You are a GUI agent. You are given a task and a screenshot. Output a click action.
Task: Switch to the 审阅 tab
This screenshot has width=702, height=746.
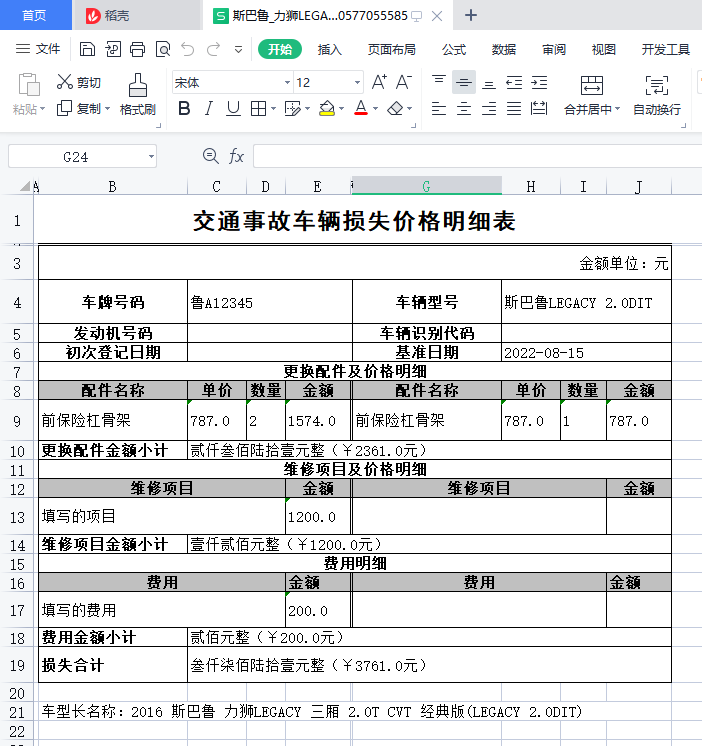[x=554, y=49]
